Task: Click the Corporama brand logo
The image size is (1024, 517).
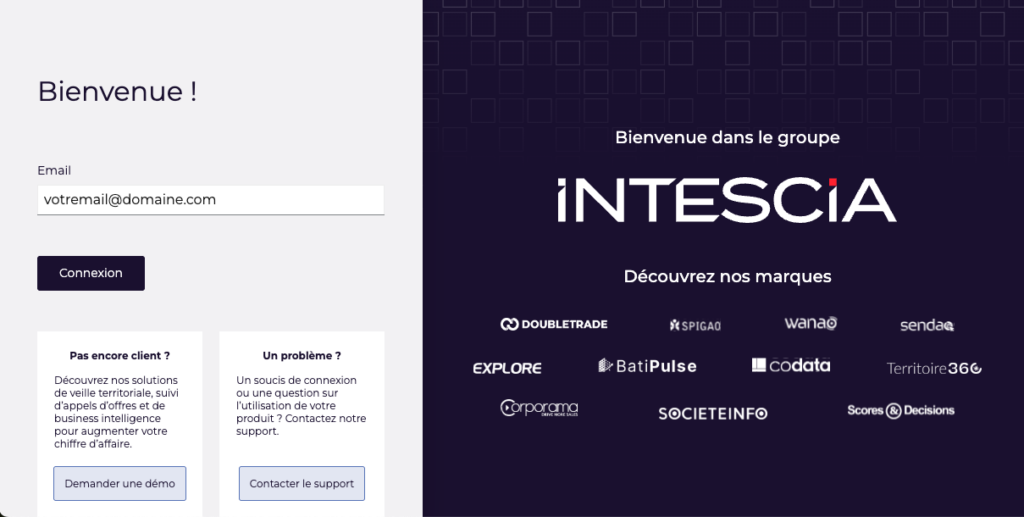Action: 539,409
